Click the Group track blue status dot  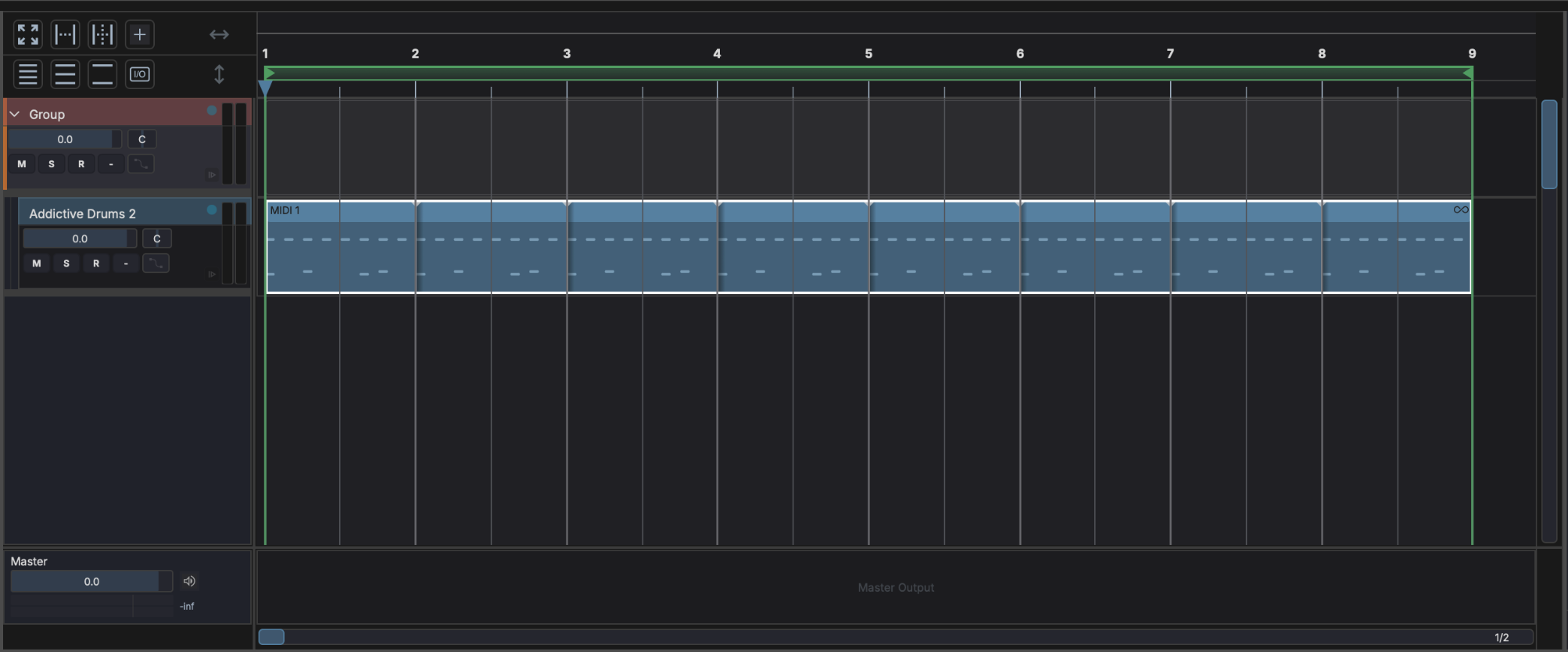click(212, 110)
